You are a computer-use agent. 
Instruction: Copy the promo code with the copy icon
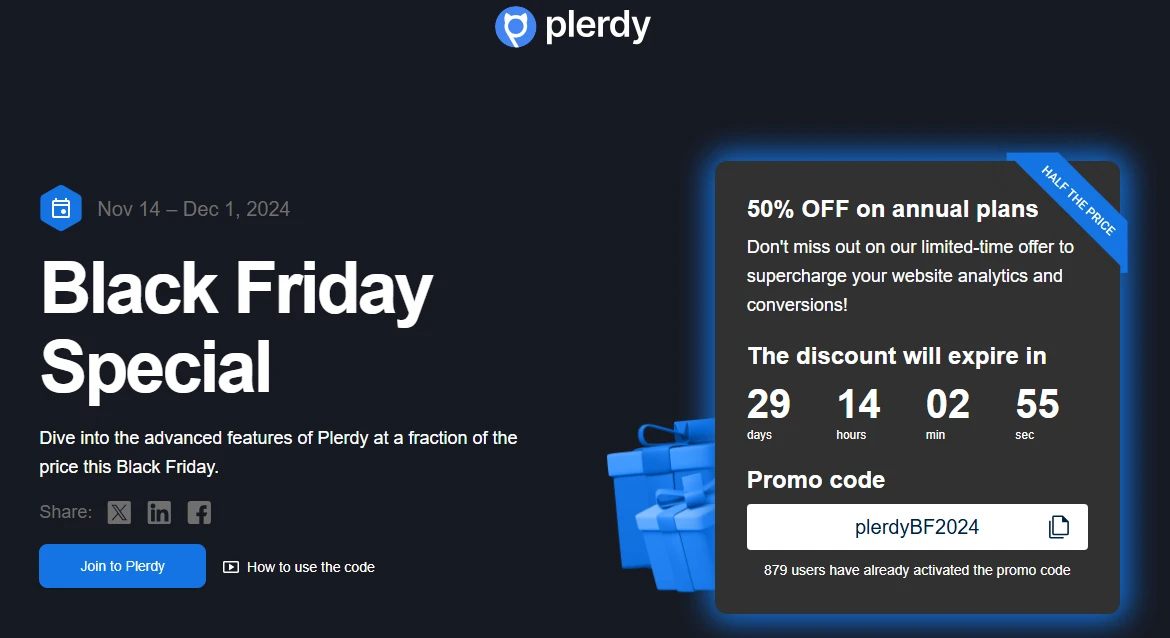coord(1058,527)
